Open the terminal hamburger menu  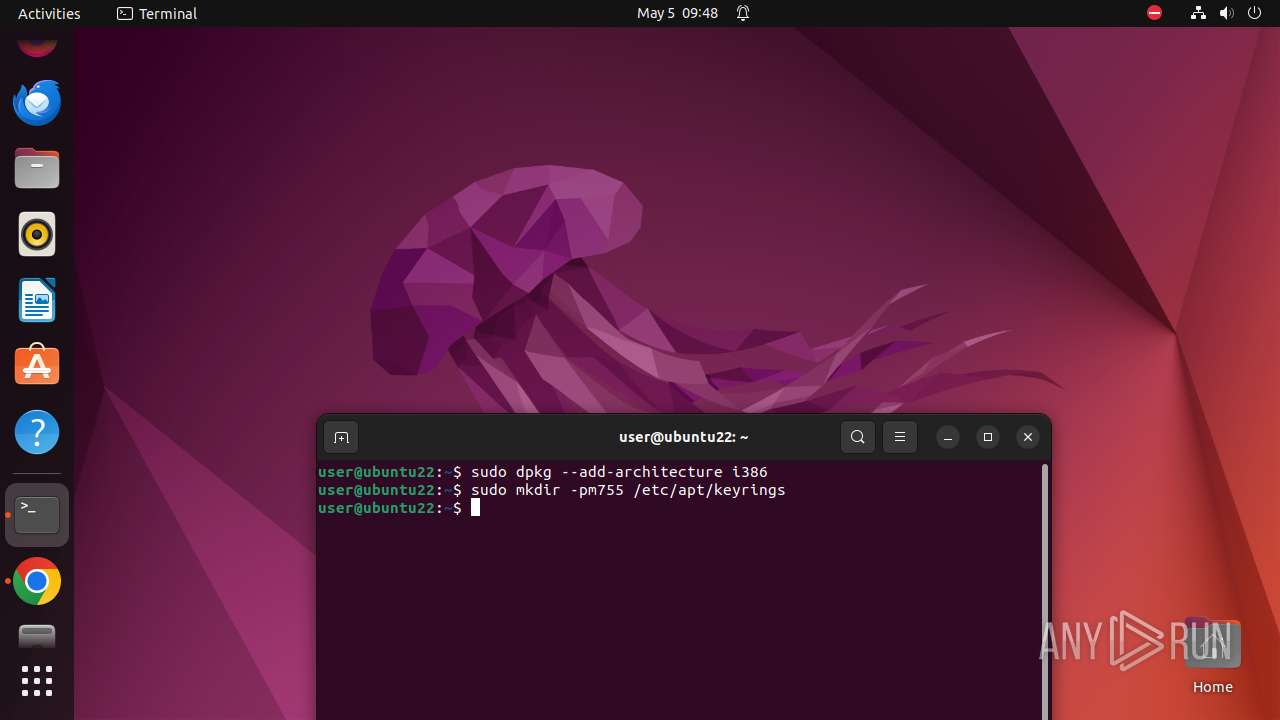point(900,437)
